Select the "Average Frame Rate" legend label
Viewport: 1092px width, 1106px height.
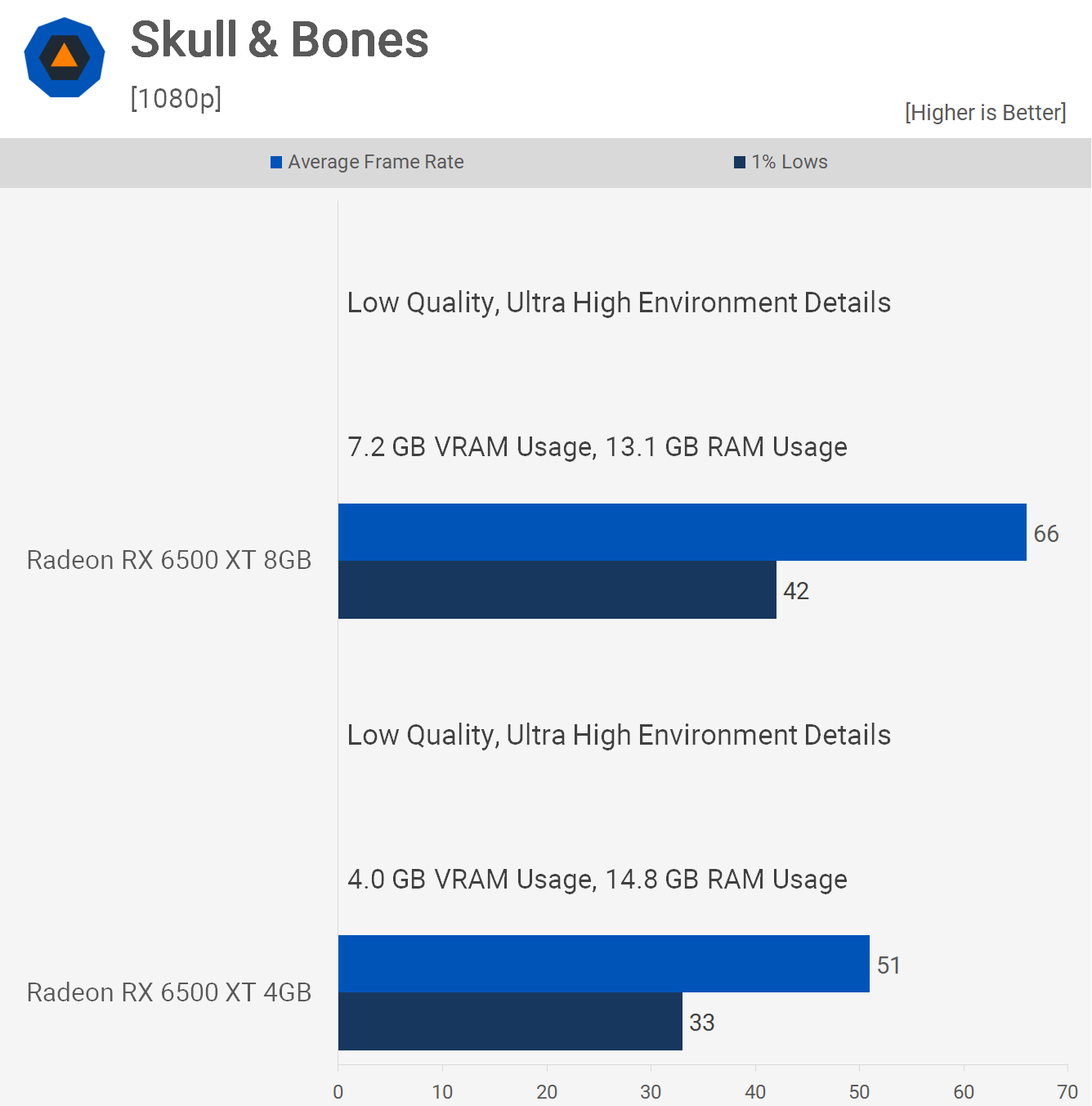pyautogui.click(x=376, y=162)
